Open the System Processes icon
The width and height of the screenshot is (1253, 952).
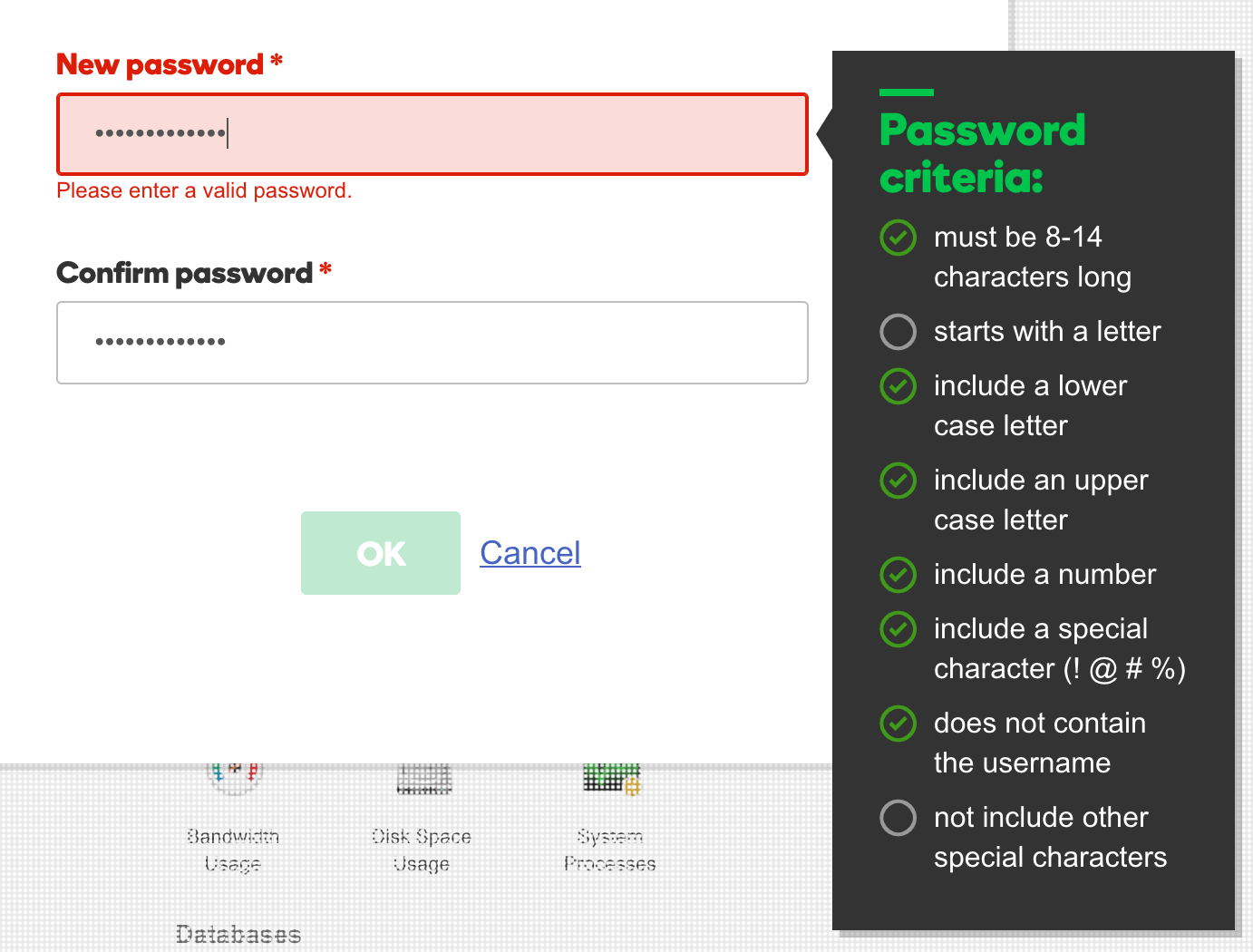(611, 780)
